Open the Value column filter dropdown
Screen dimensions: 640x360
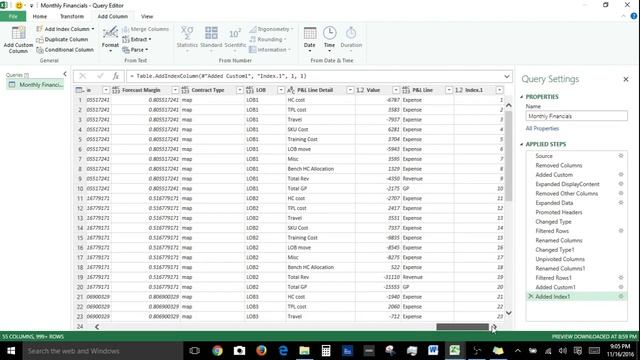tap(396, 90)
